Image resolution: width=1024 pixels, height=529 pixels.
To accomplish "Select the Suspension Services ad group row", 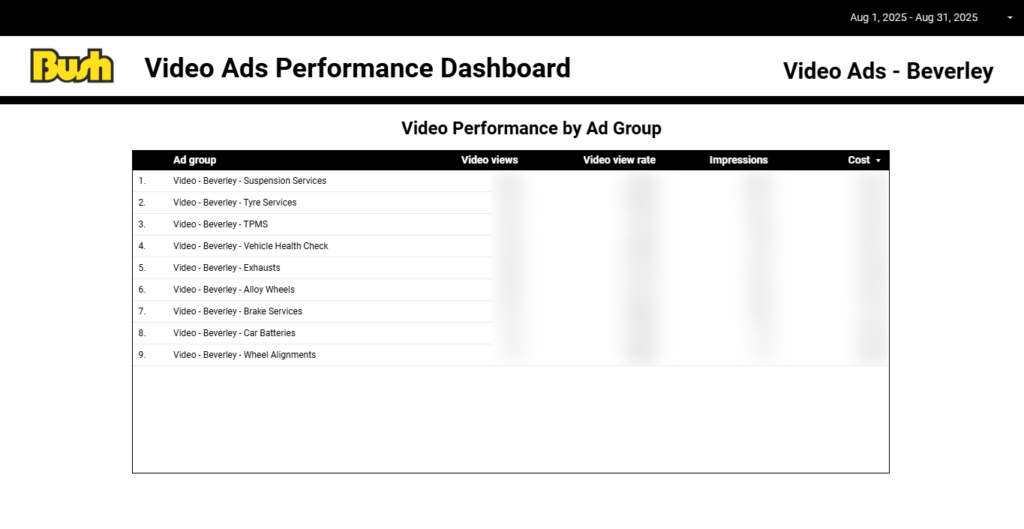I will click(x=249, y=181).
